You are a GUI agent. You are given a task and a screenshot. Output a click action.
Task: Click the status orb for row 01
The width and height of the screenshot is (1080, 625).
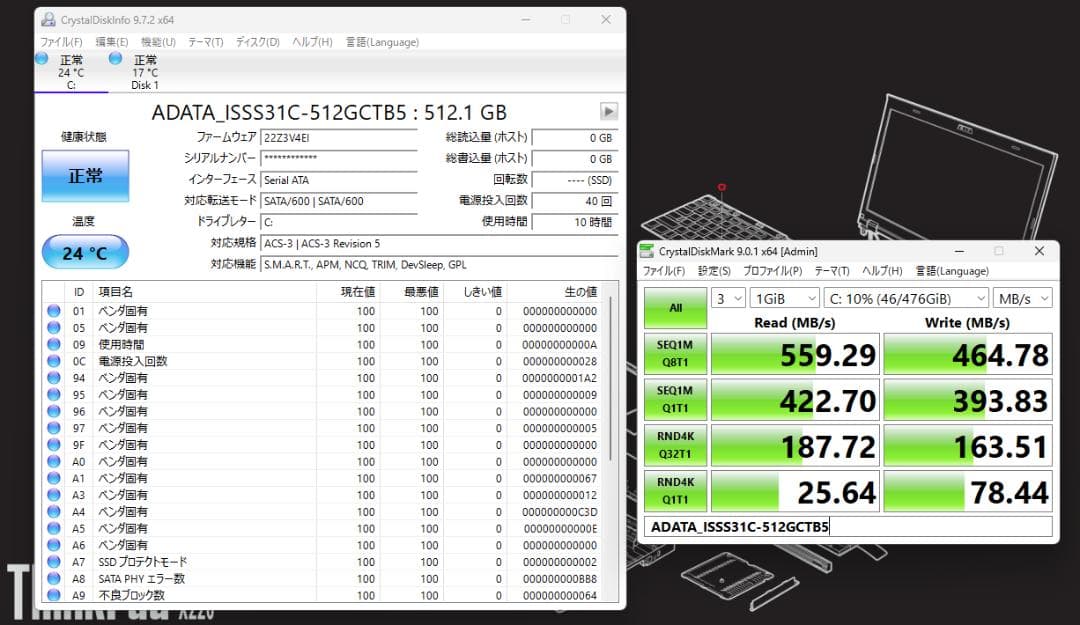tap(54, 311)
